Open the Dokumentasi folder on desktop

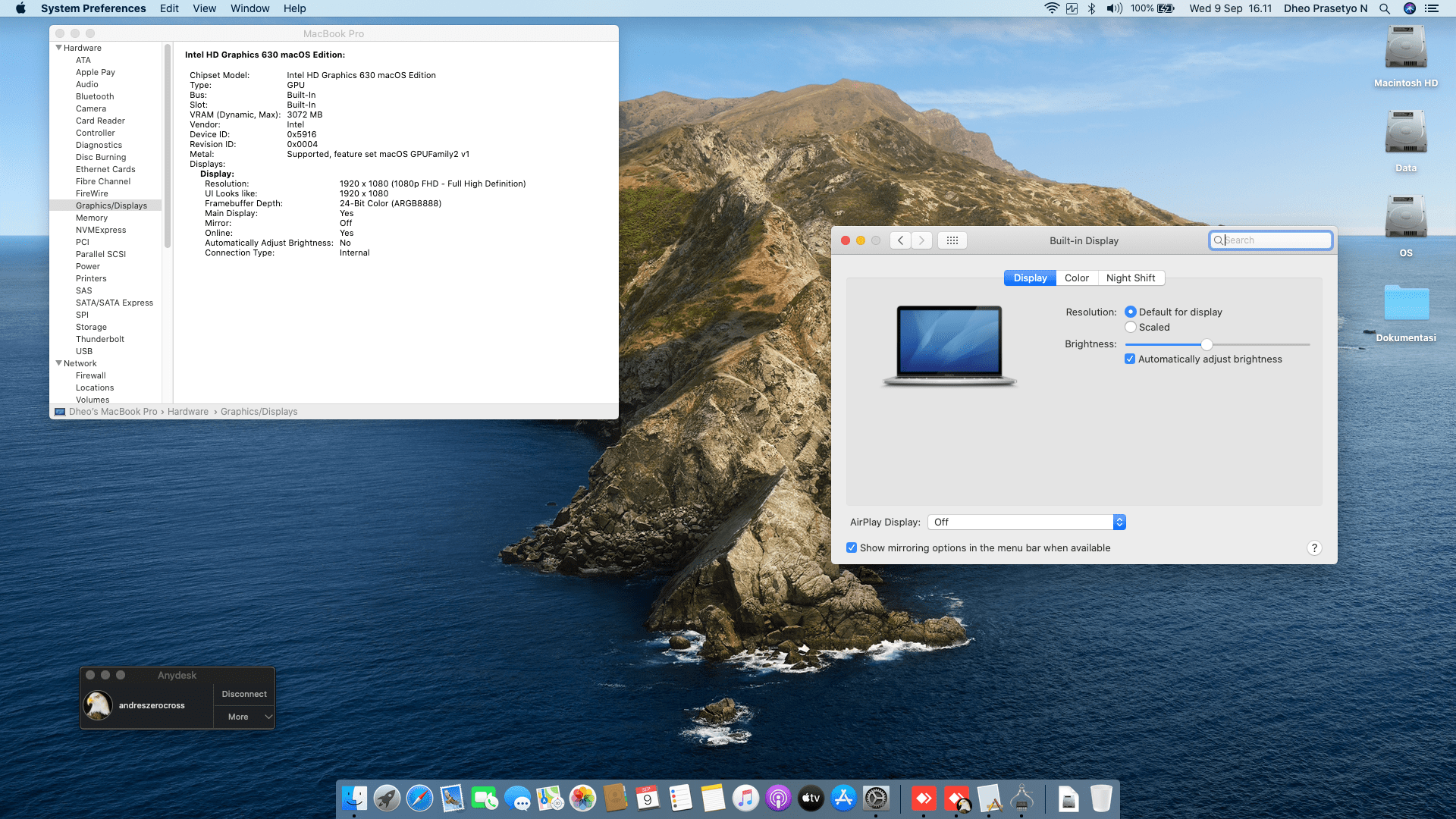pyautogui.click(x=1406, y=303)
